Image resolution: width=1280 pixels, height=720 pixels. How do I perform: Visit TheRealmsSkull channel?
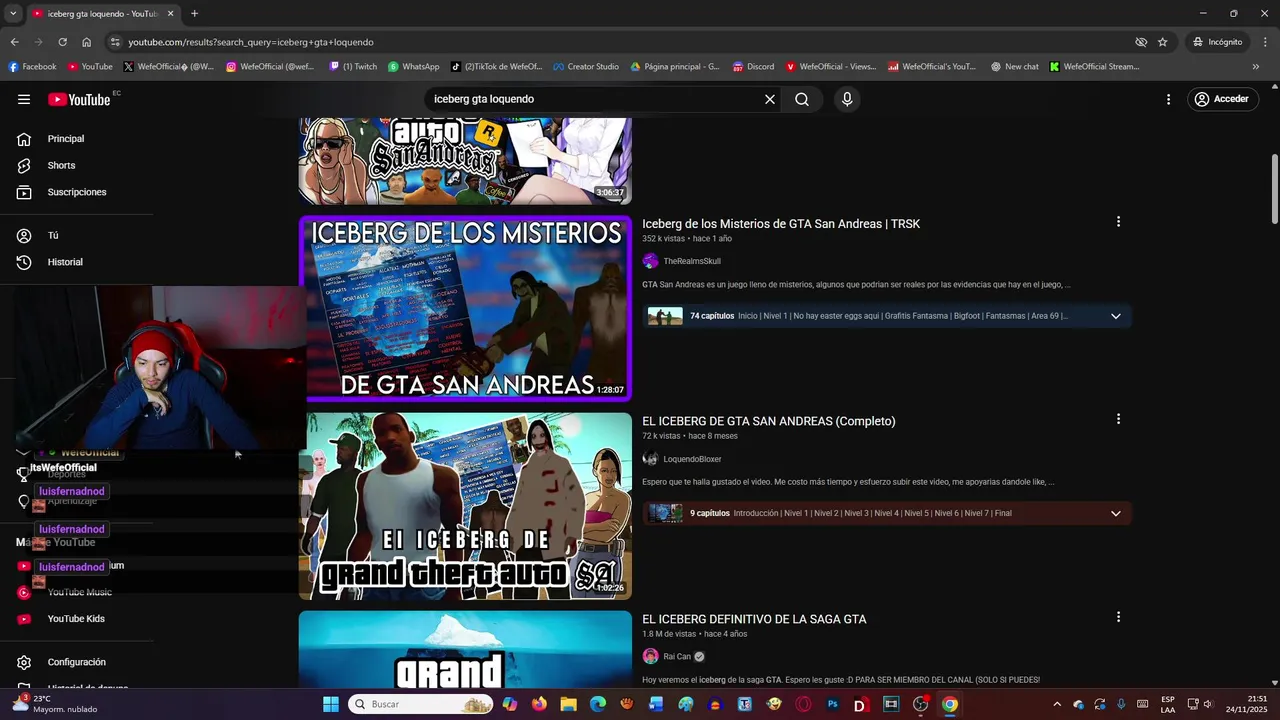(x=692, y=261)
